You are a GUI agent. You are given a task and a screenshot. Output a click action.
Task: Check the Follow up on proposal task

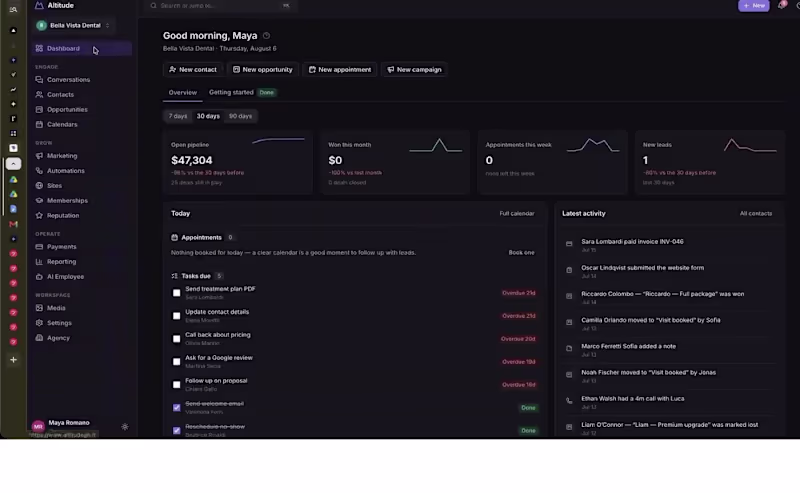point(177,385)
